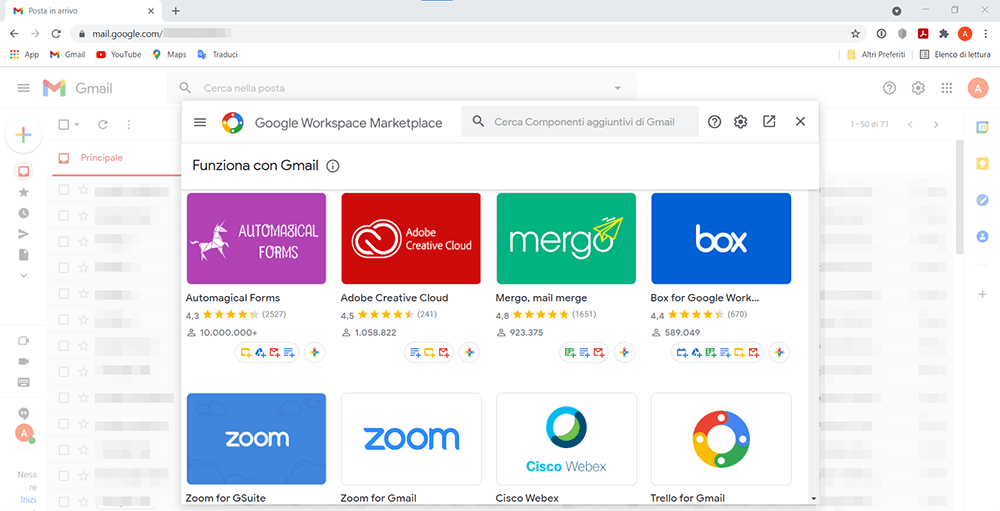This screenshot has height=511, width=1000.
Task: Click the Gmail compose plus button
Action: [x=24, y=135]
